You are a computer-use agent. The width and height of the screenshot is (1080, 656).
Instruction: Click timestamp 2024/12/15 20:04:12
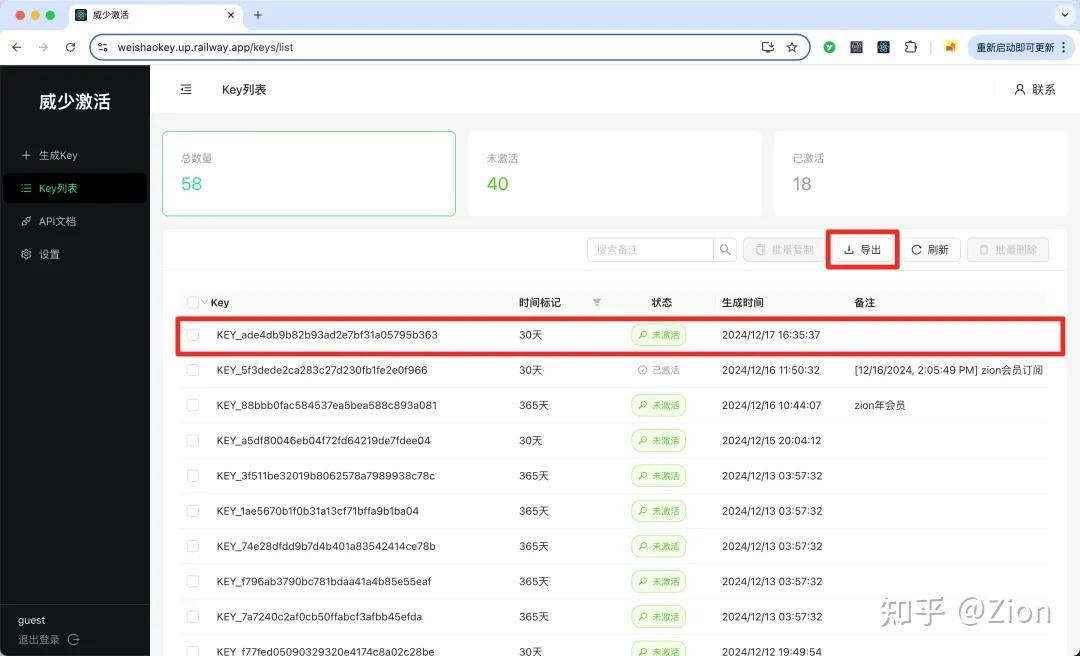tap(771, 440)
